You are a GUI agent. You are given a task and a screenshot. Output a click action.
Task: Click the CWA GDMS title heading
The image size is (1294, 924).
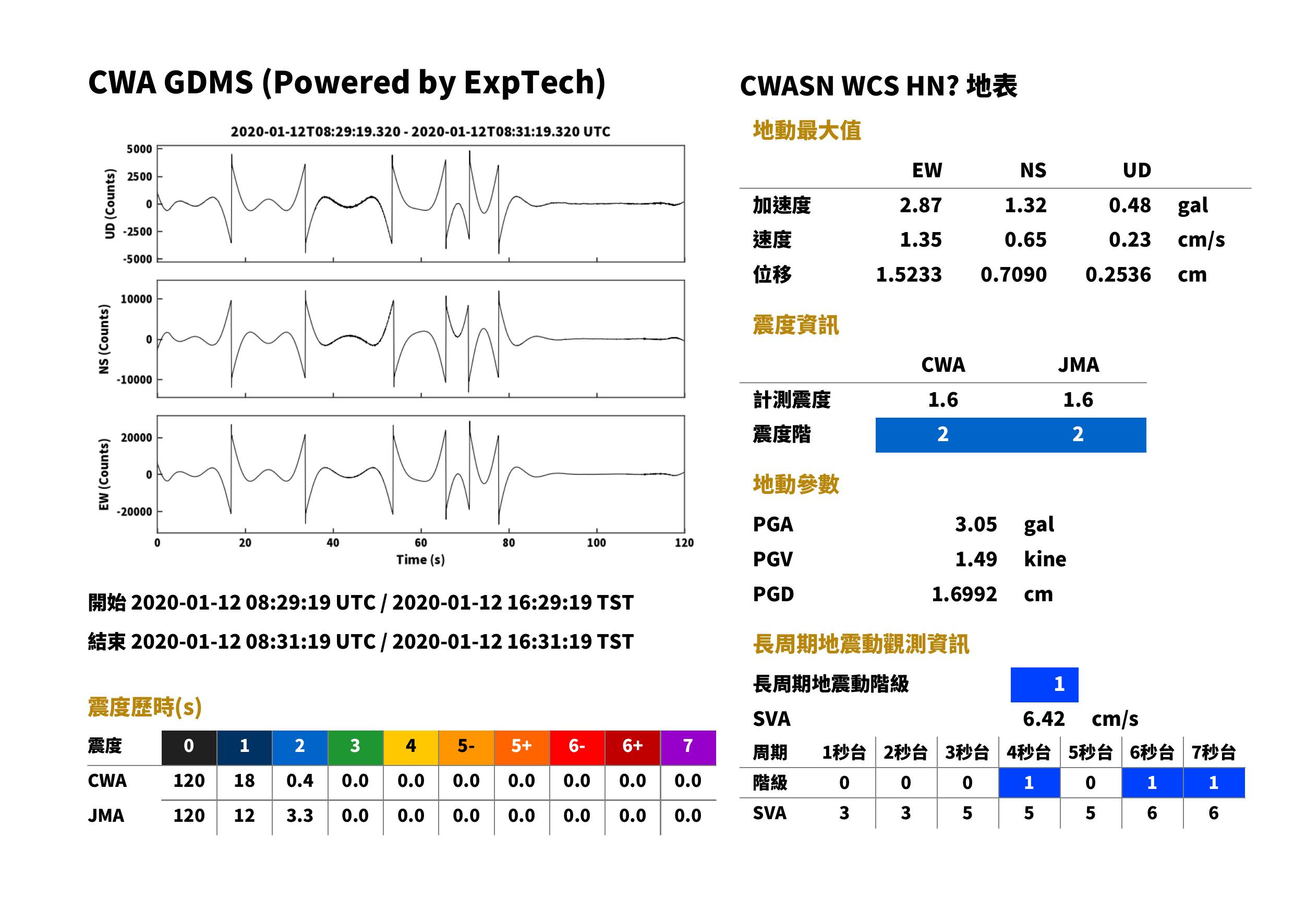click(346, 82)
